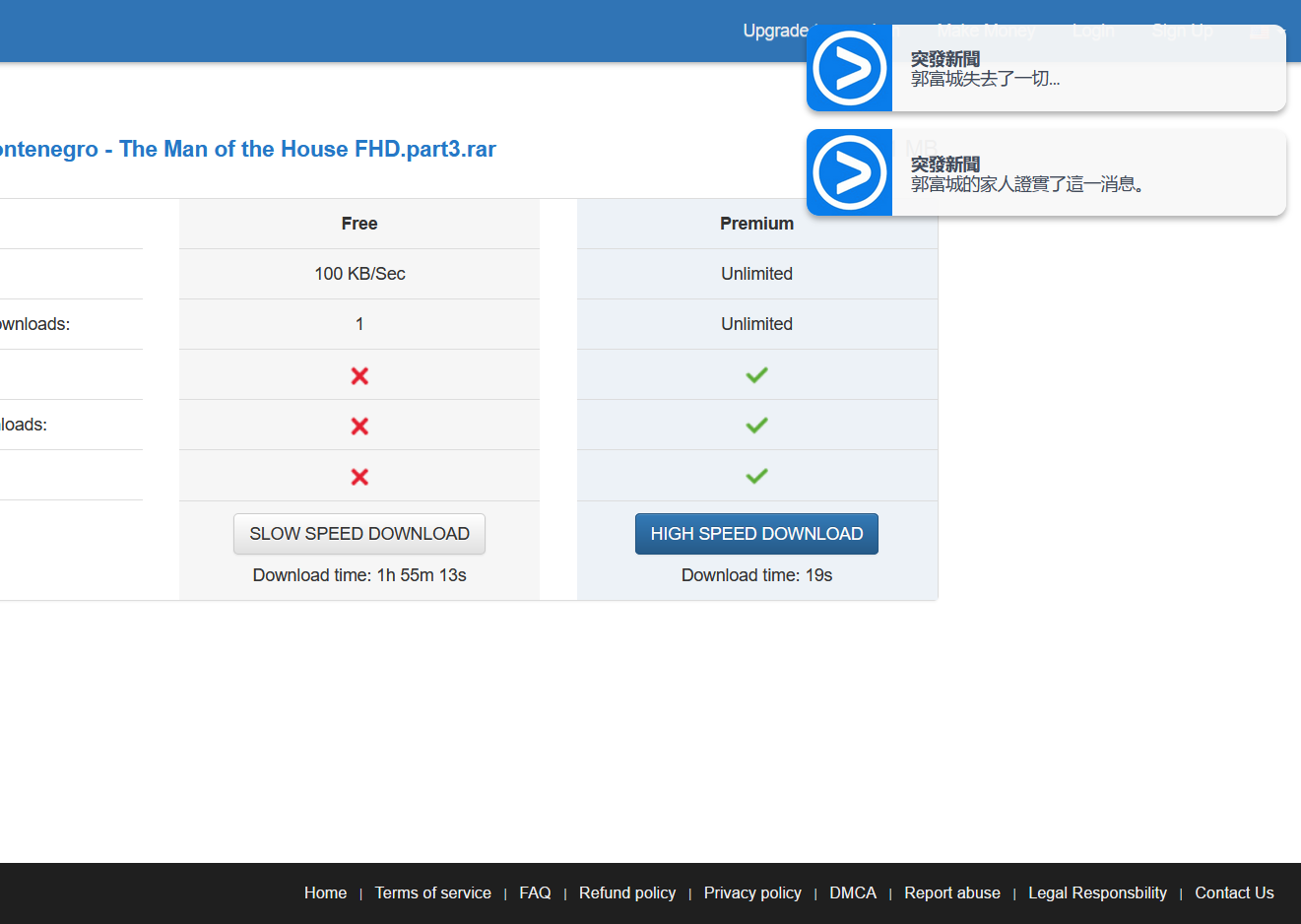Click the green checkmark beside the downloads row
Screen dimensions: 1301x924
(756, 425)
